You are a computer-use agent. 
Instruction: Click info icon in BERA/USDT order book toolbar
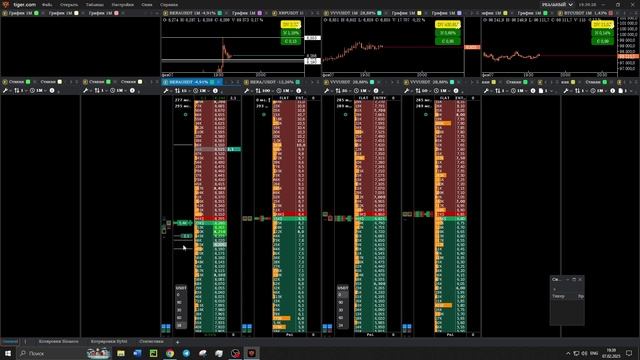click(x=299, y=91)
